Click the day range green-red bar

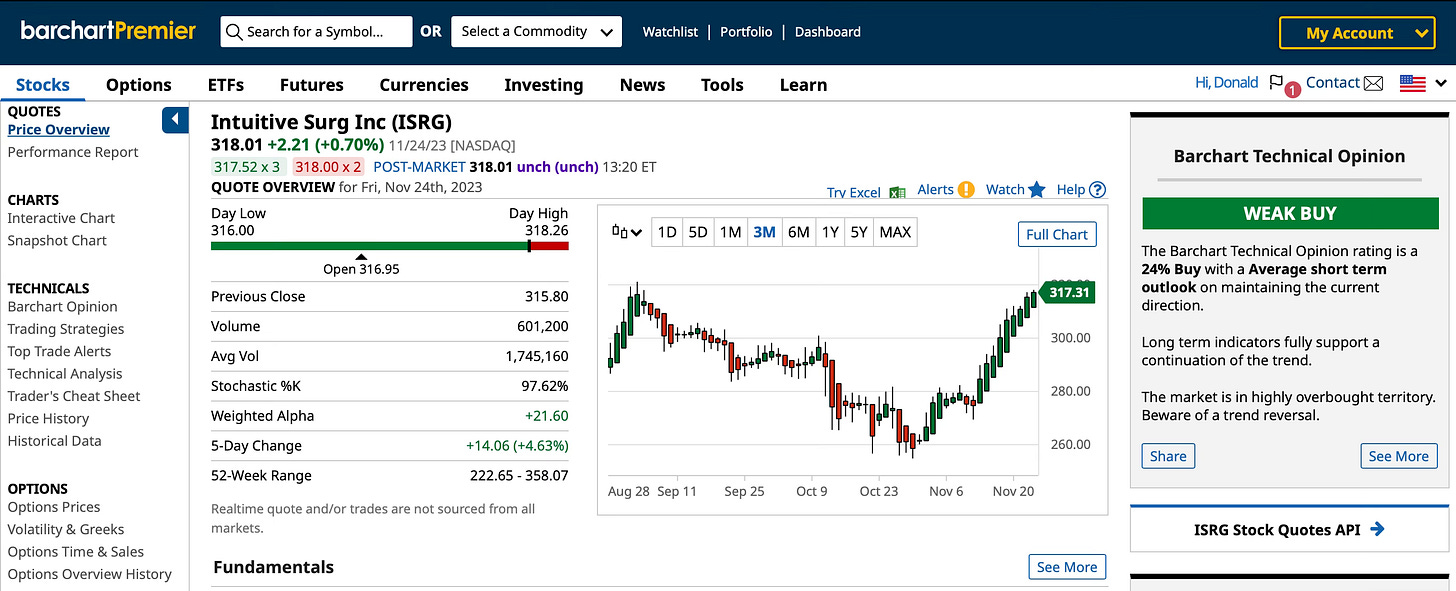(389, 245)
